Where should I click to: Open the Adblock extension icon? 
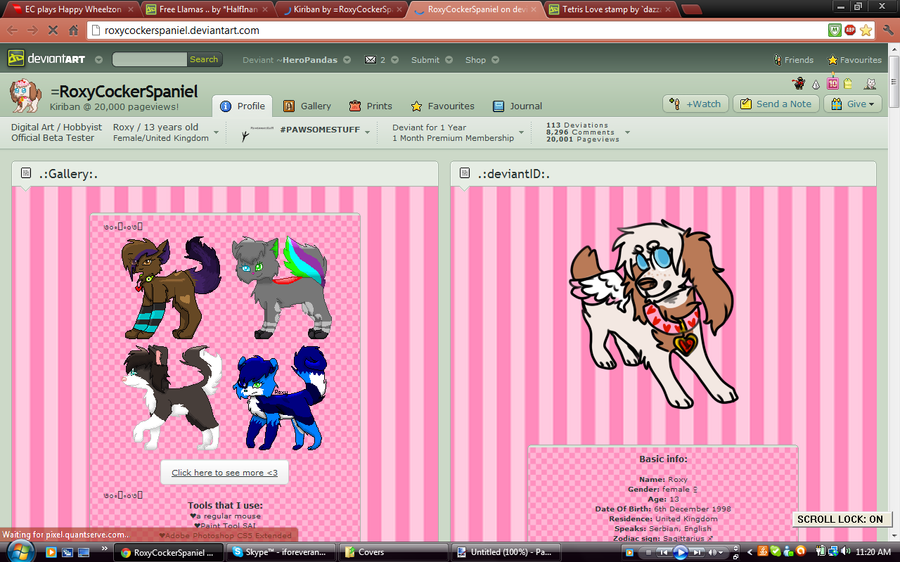[850, 30]
